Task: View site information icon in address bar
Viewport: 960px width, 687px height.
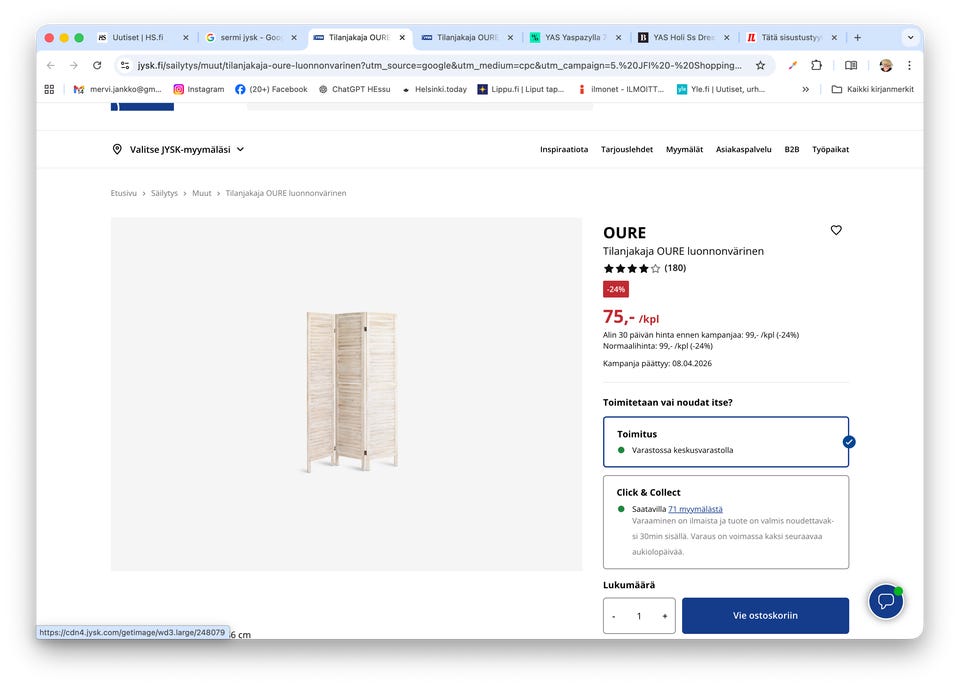Action: click(x=125, y=65)
